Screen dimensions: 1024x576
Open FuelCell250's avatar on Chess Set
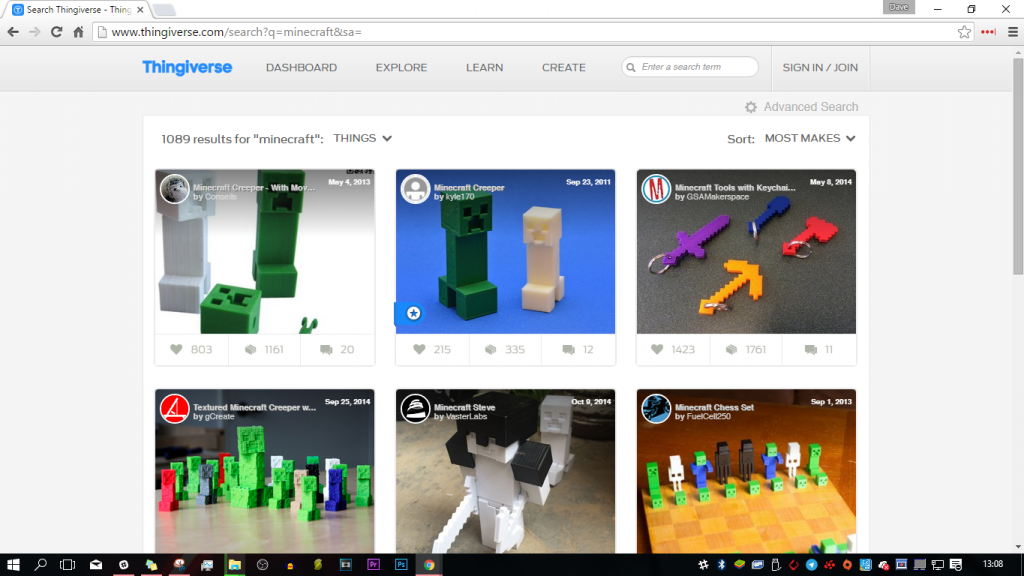656,409
